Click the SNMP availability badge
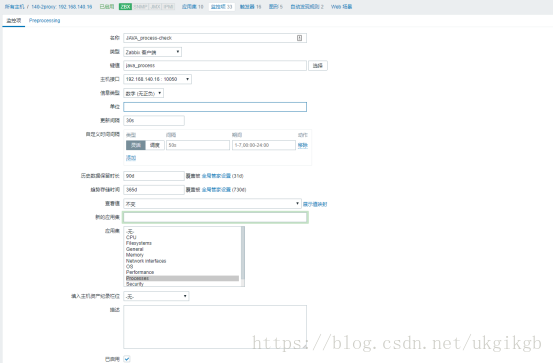This screenshot has height=363, width=553. [x=140, y=7]
